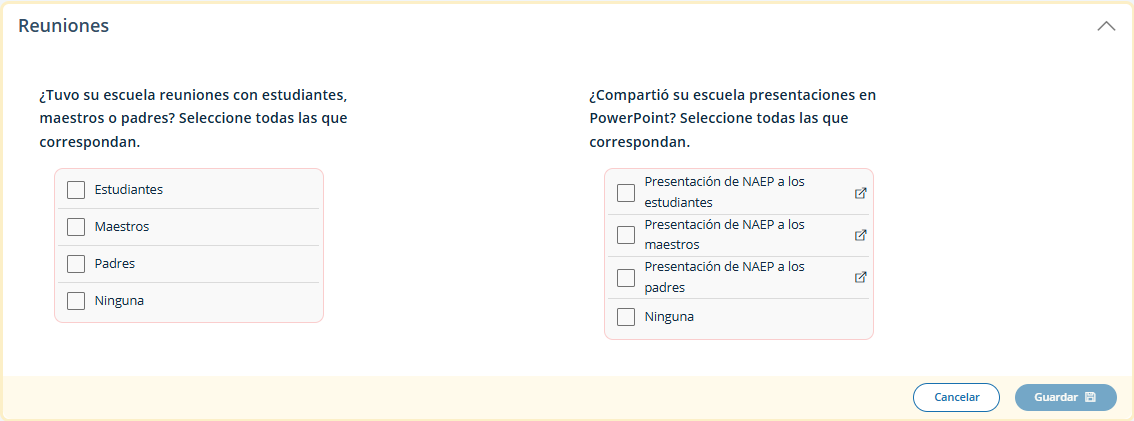Screen dimensions: 1134x421
Task: Click the Reuniones section title
Action: [64, 26]
